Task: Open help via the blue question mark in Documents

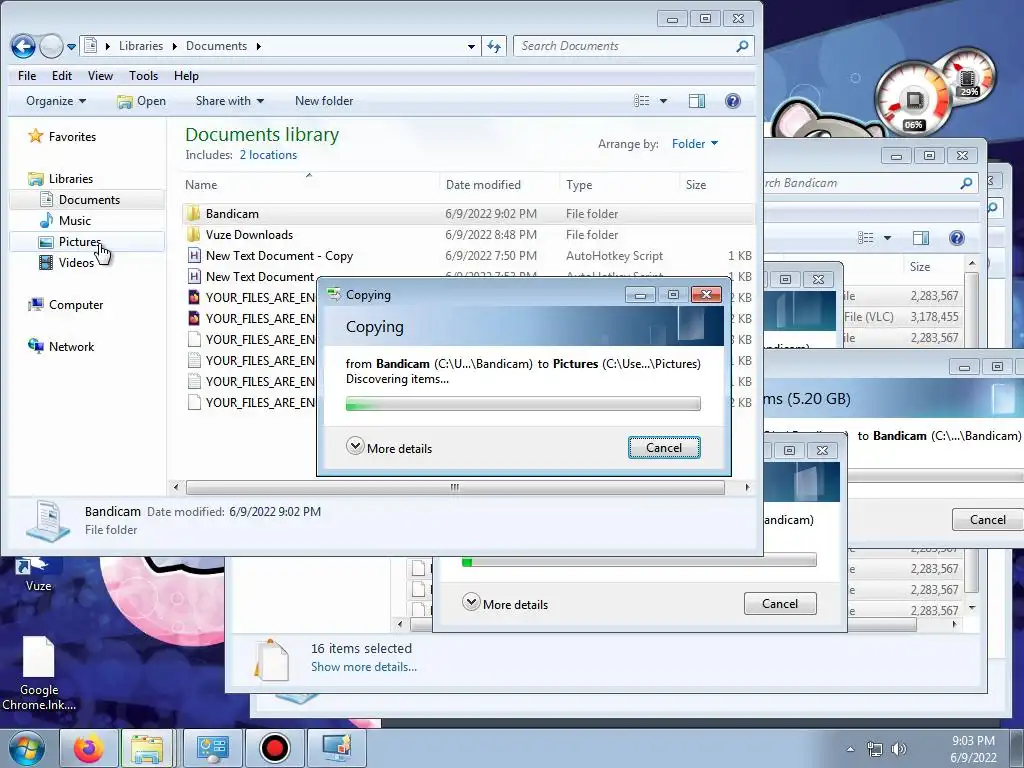Action: [x=733, y=101]
